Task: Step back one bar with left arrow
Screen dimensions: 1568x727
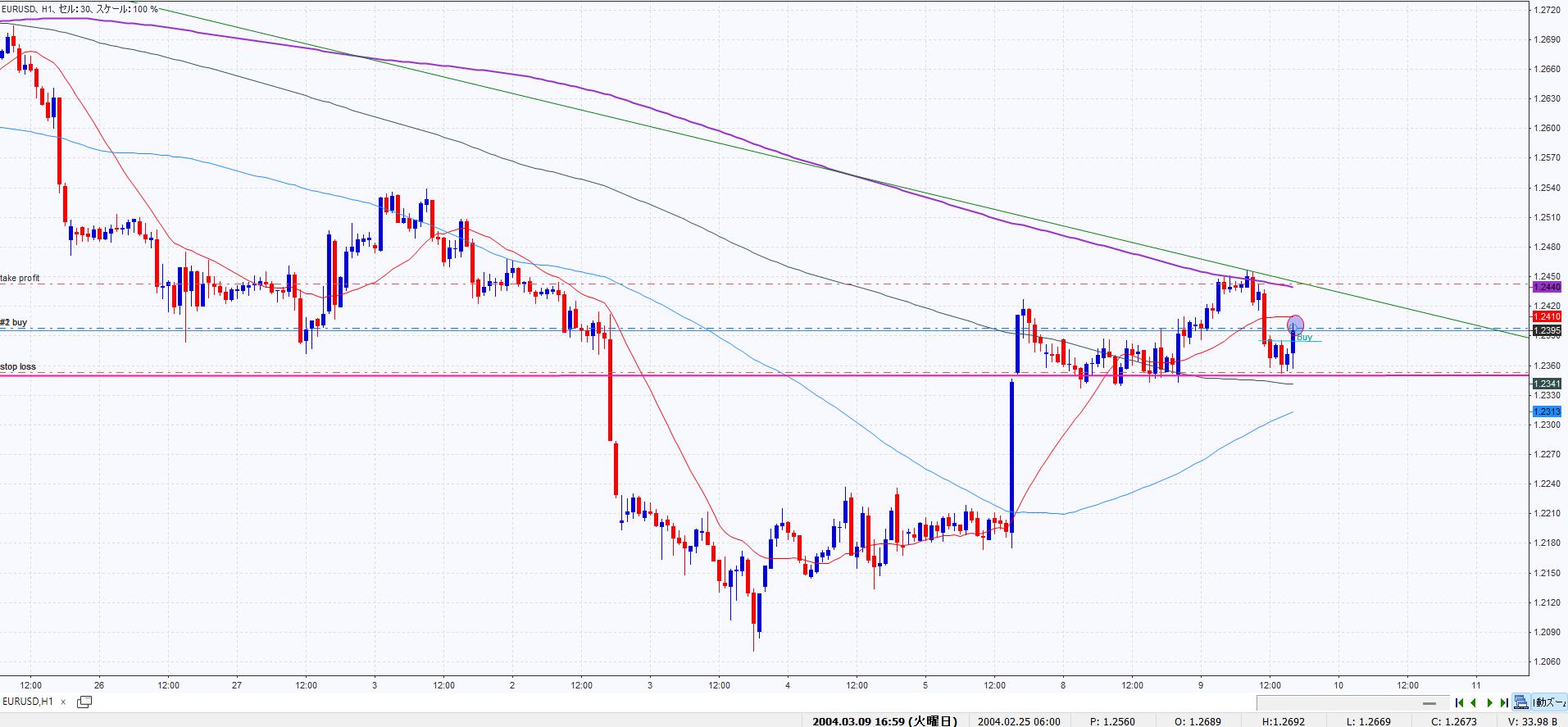Action: (1474, 702)
